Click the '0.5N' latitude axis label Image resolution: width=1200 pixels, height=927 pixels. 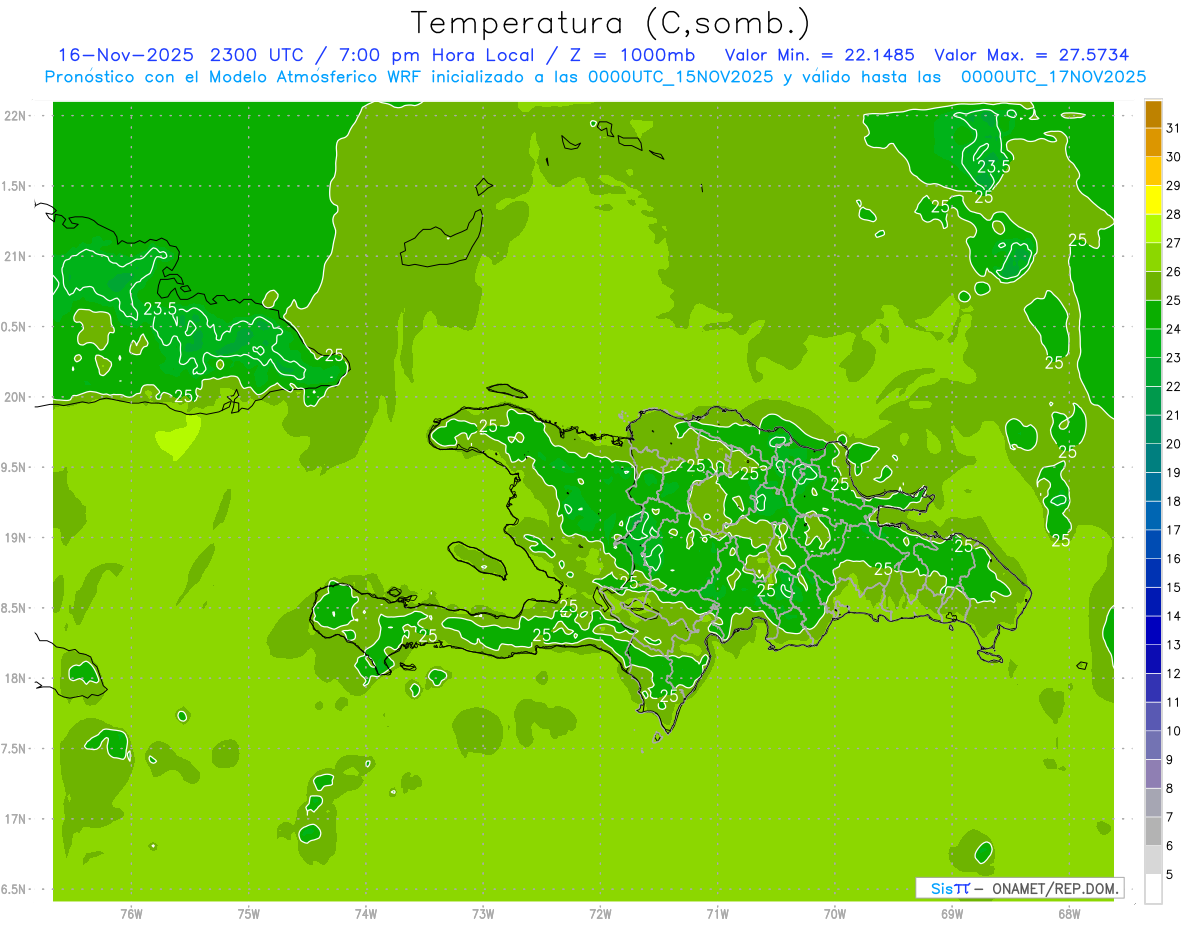click(15, 327)
